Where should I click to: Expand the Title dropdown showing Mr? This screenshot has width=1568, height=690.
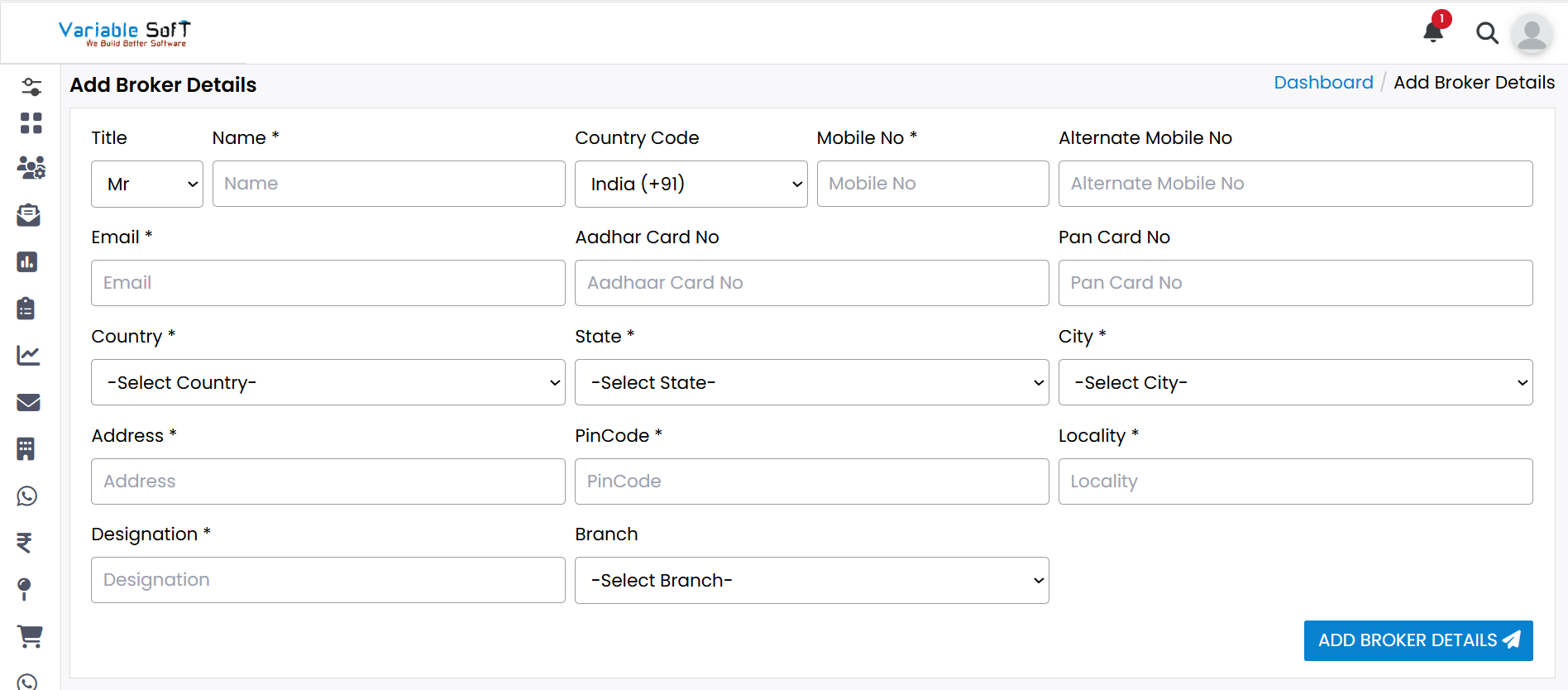(147, 184)
